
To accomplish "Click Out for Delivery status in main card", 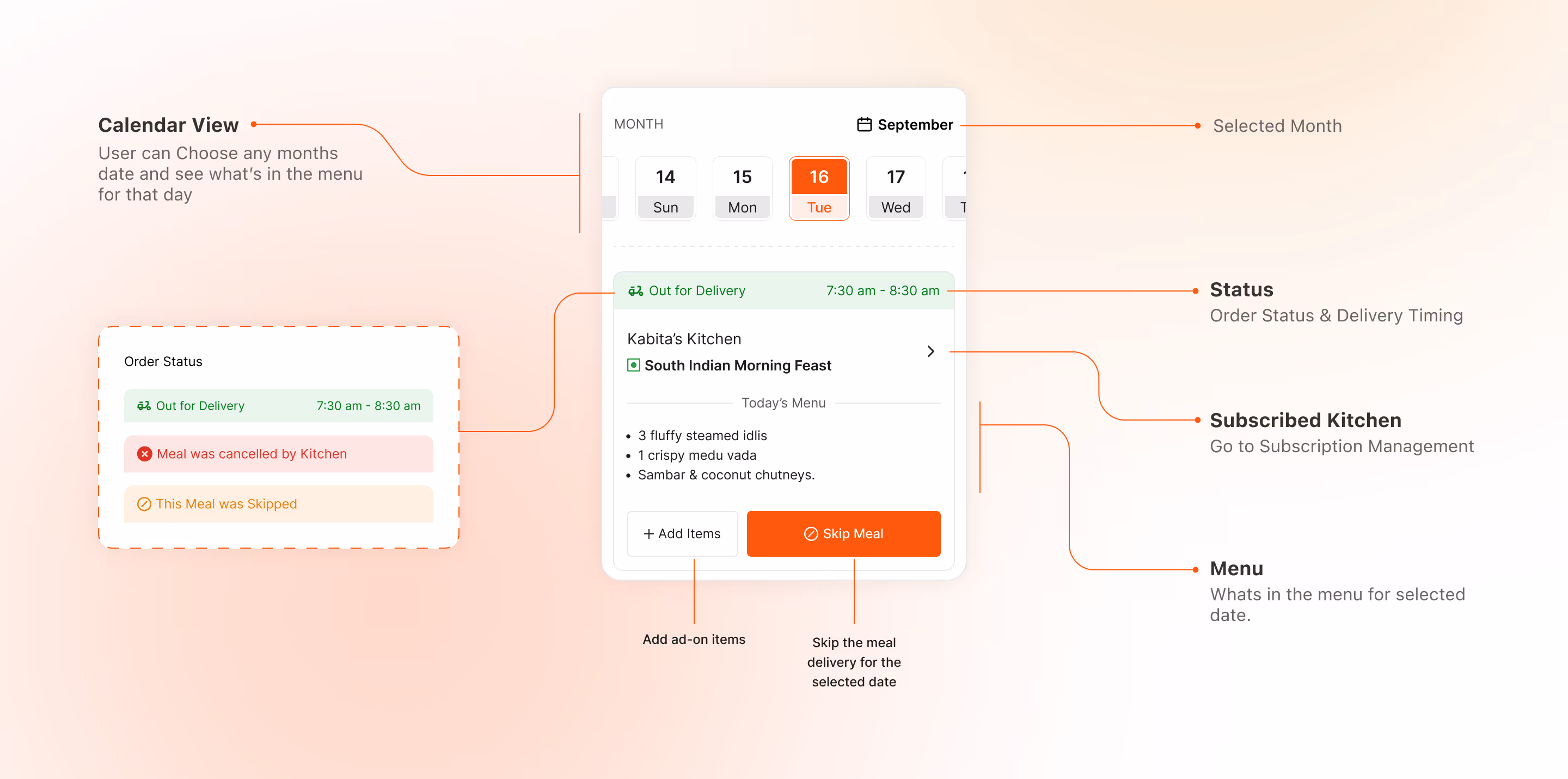I will (x=696, y=291).
